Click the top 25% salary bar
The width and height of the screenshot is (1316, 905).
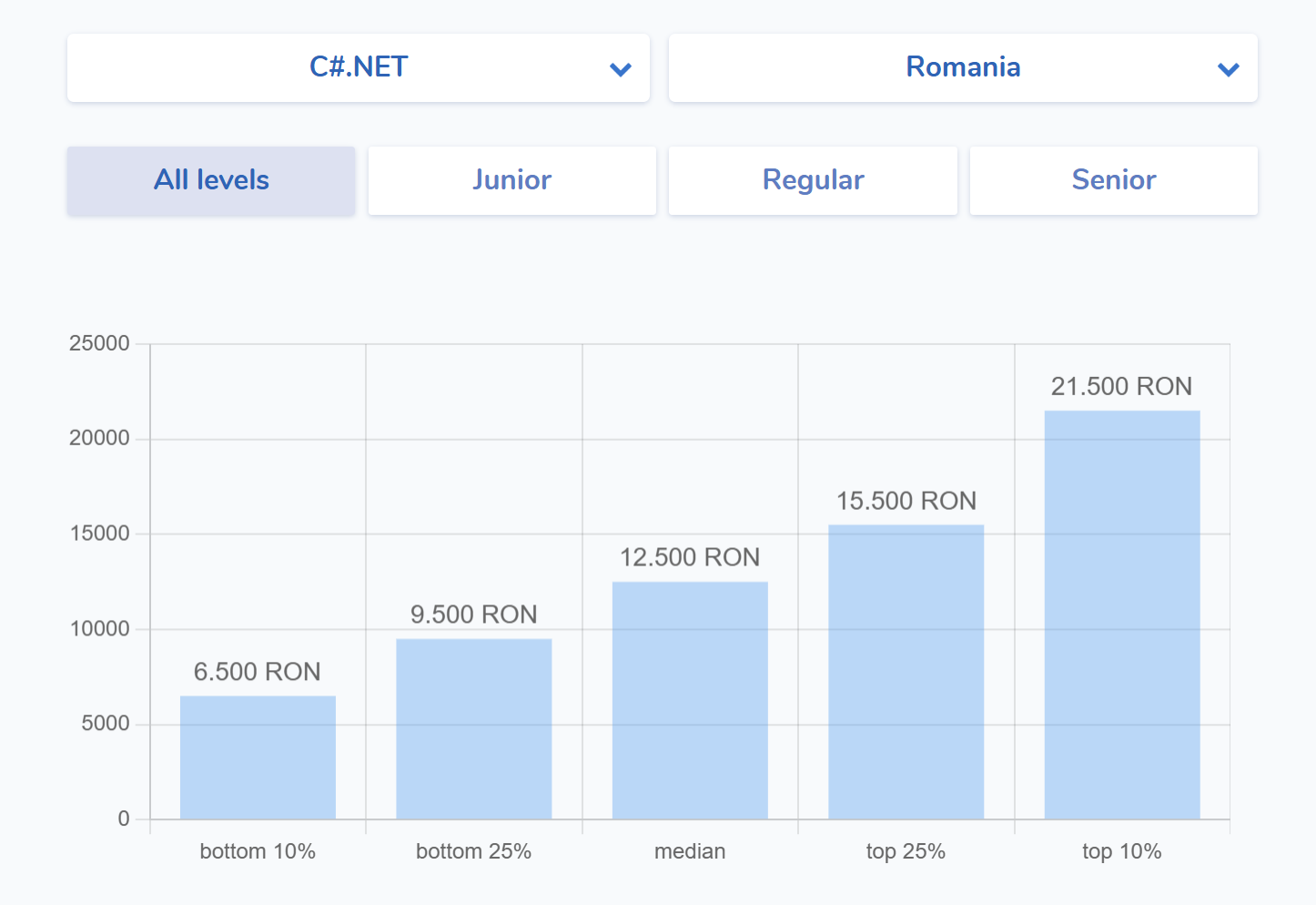click(906, 672)
